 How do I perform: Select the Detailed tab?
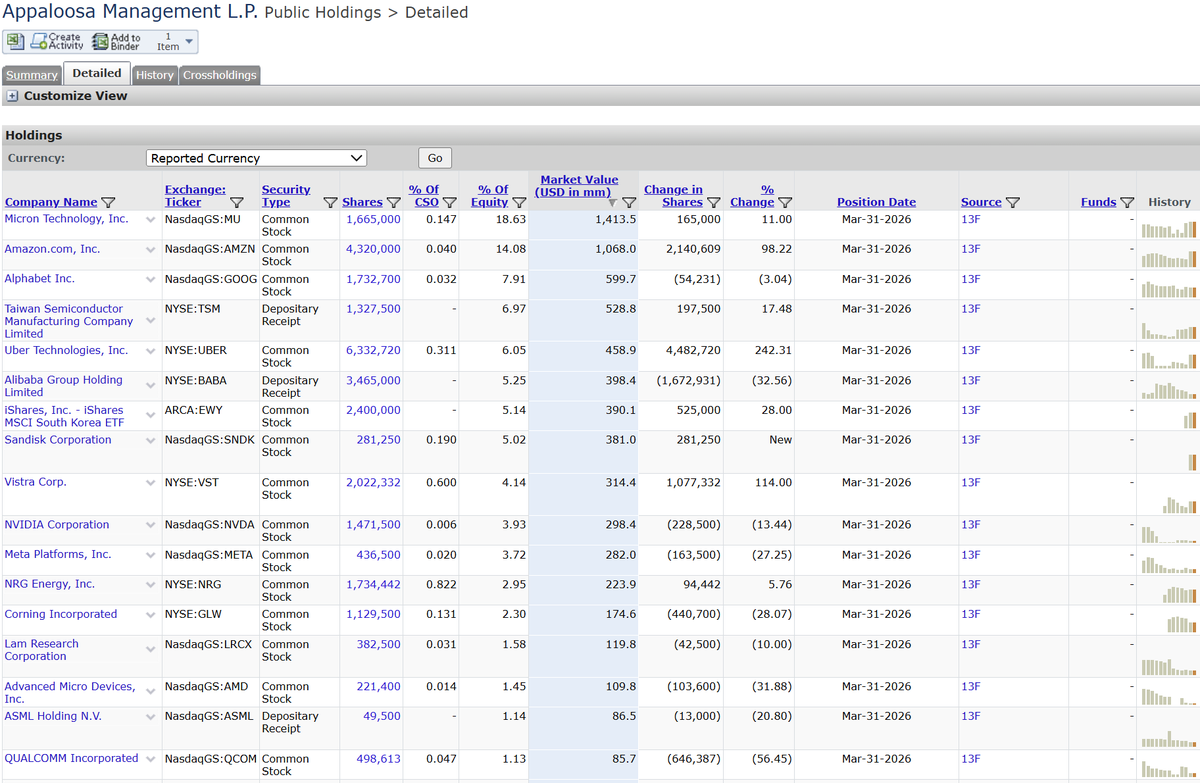tap(97, 73)
